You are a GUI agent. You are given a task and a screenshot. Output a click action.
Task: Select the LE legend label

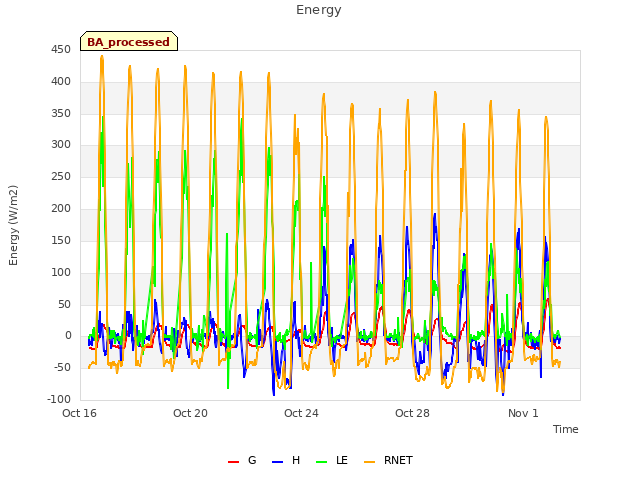pyautogui.click(x=342, y=460)
